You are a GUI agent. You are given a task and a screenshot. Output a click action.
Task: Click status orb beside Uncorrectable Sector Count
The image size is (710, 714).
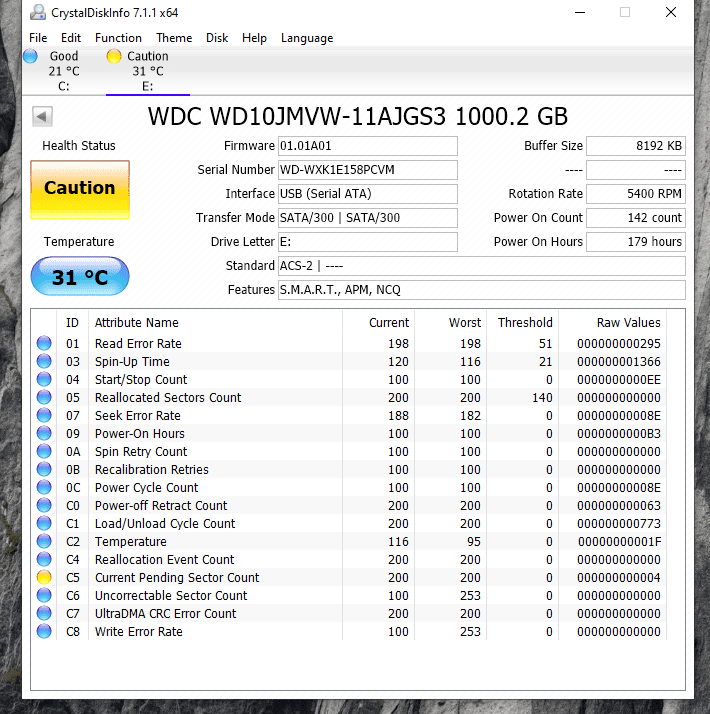tap(44, 595)
